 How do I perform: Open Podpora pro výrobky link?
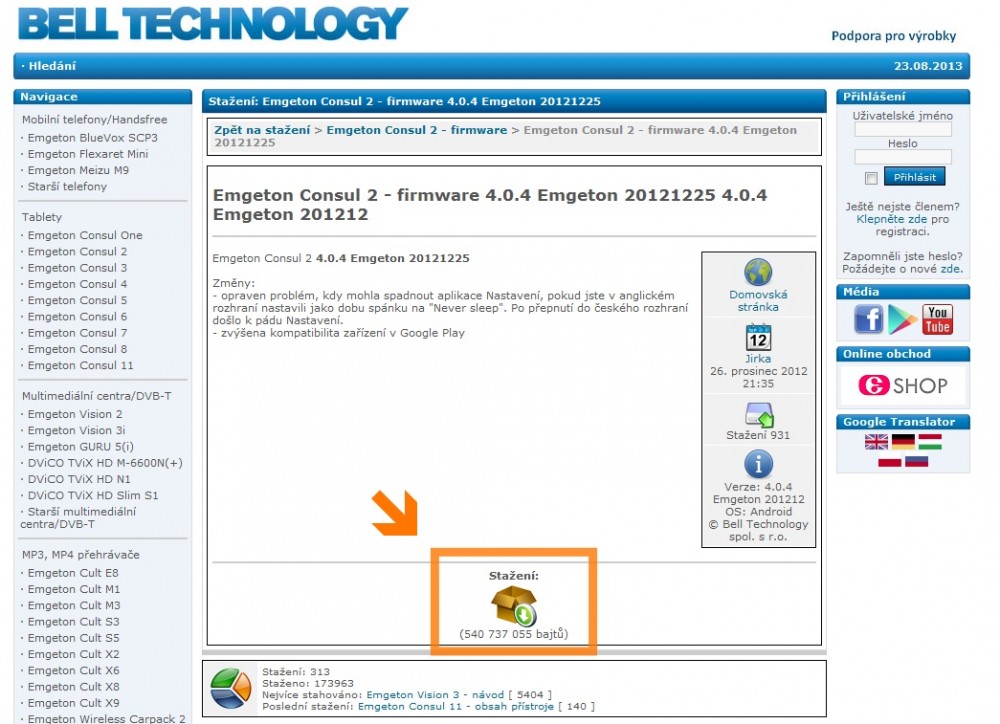[x=893, y=36]
